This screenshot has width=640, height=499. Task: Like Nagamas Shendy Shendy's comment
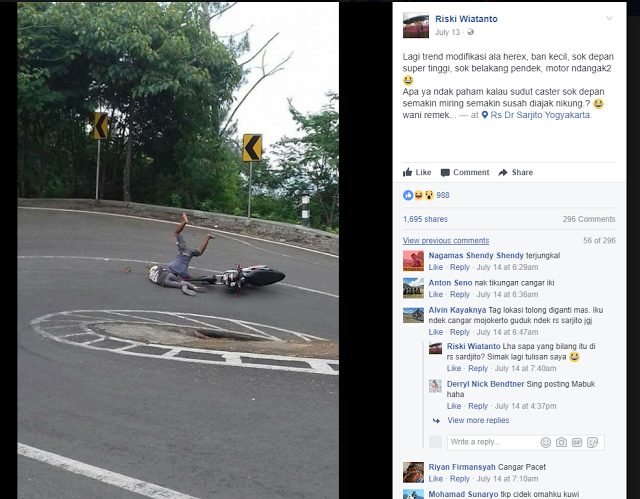pos(436,267)
